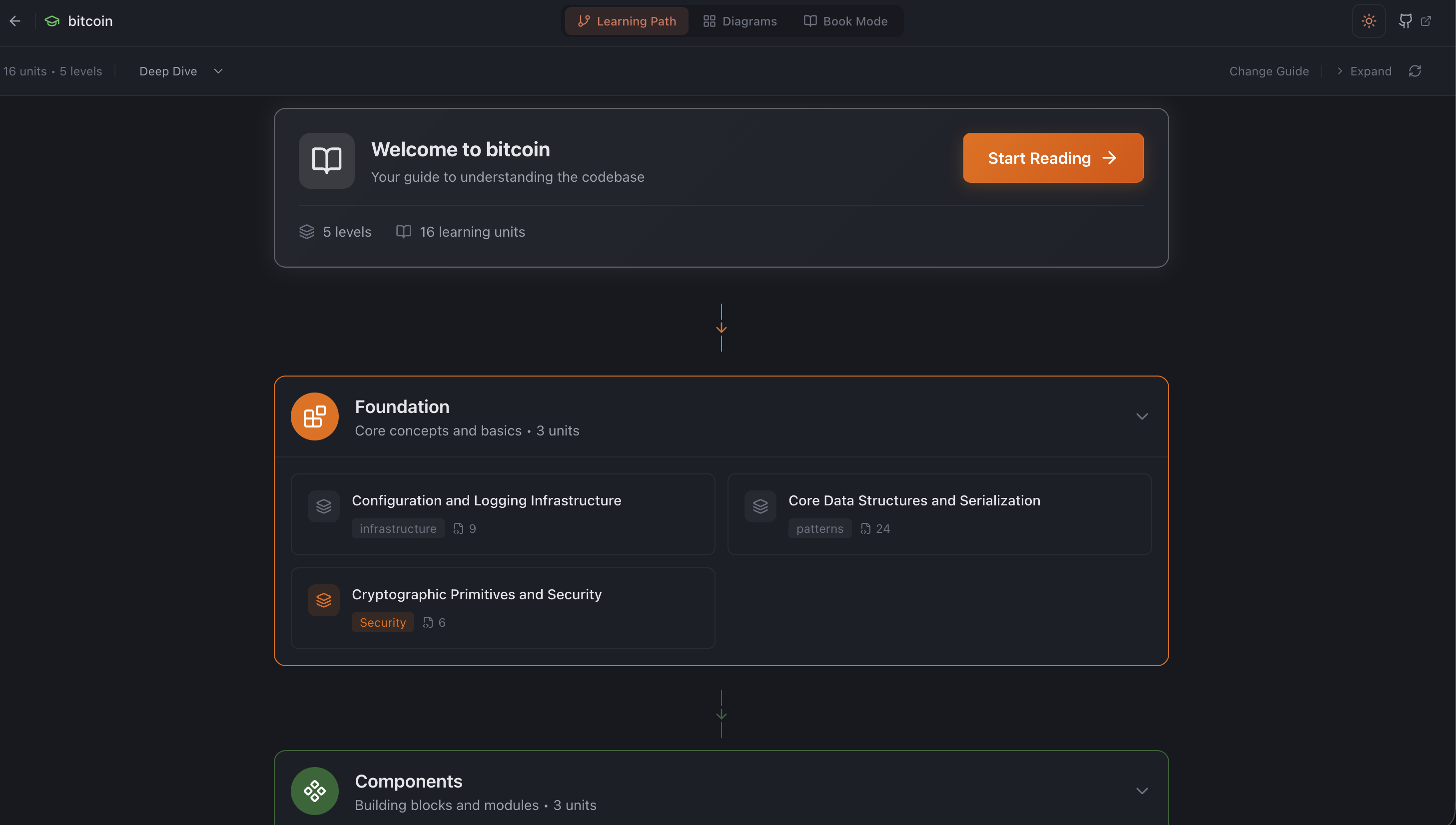Select the Learning Path tab
Screen dimensions: 1456x825
[626, 21]
